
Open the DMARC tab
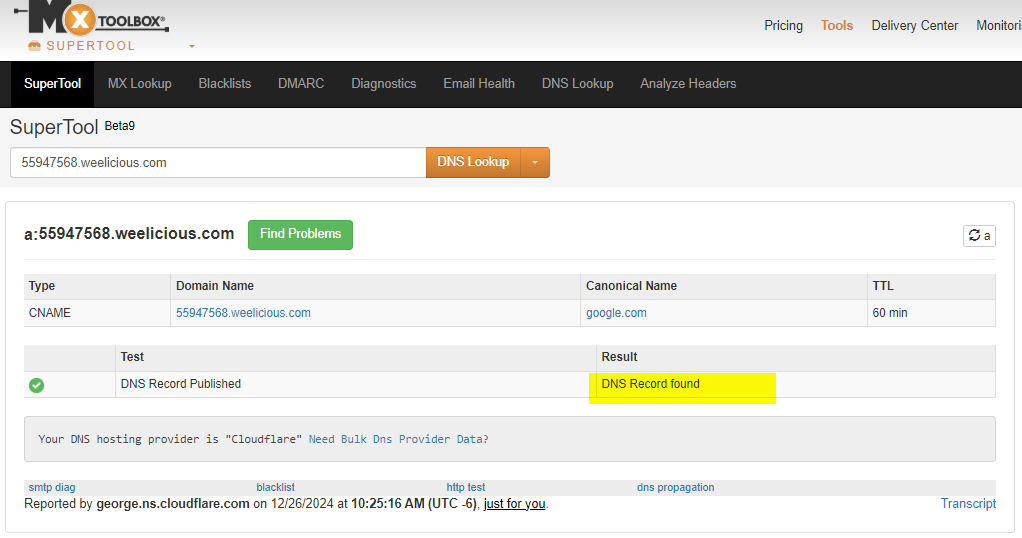[x=301, y=84]
